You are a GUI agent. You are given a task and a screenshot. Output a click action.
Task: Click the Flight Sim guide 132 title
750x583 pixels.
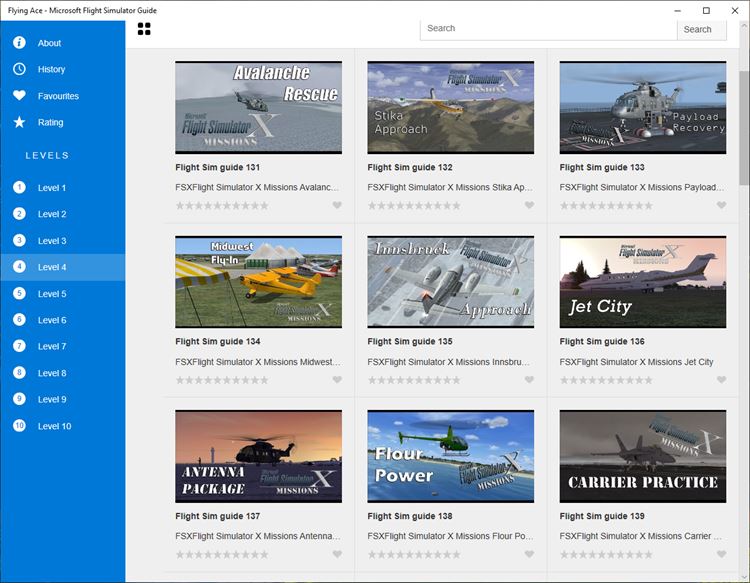pyautogui.click(x=410, y=167)
